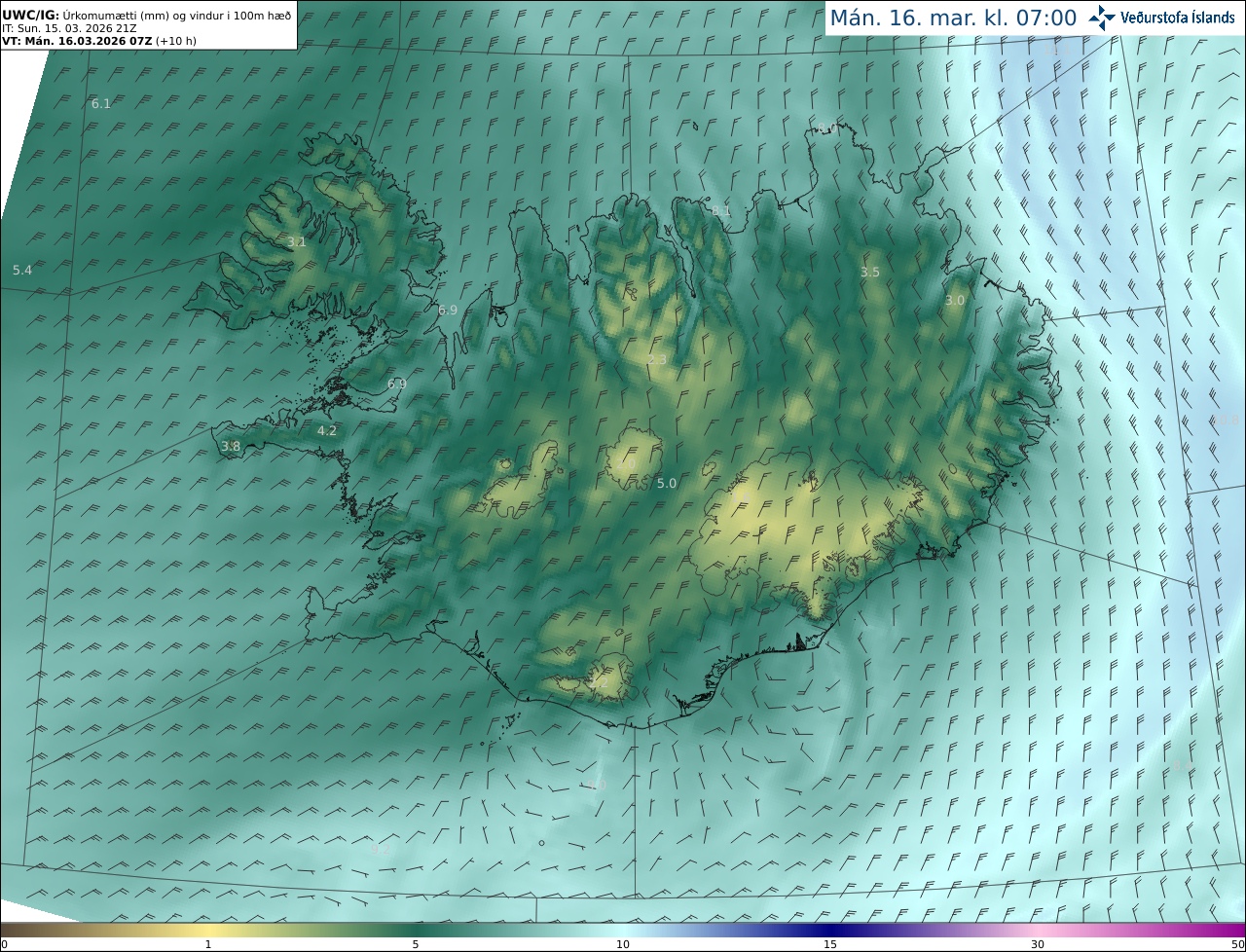The height and width of the screenshot is (952, 1246).
Task: Click the Veðurstofa Íslands logo icon
Action: pyautogui.click(x=1102, y=18)
